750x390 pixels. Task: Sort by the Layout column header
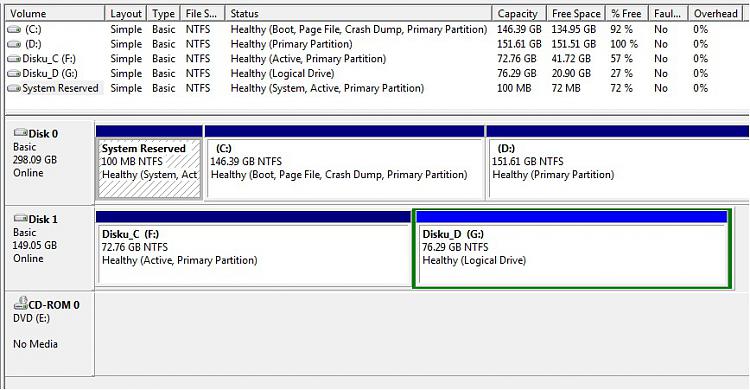point(126,13)
